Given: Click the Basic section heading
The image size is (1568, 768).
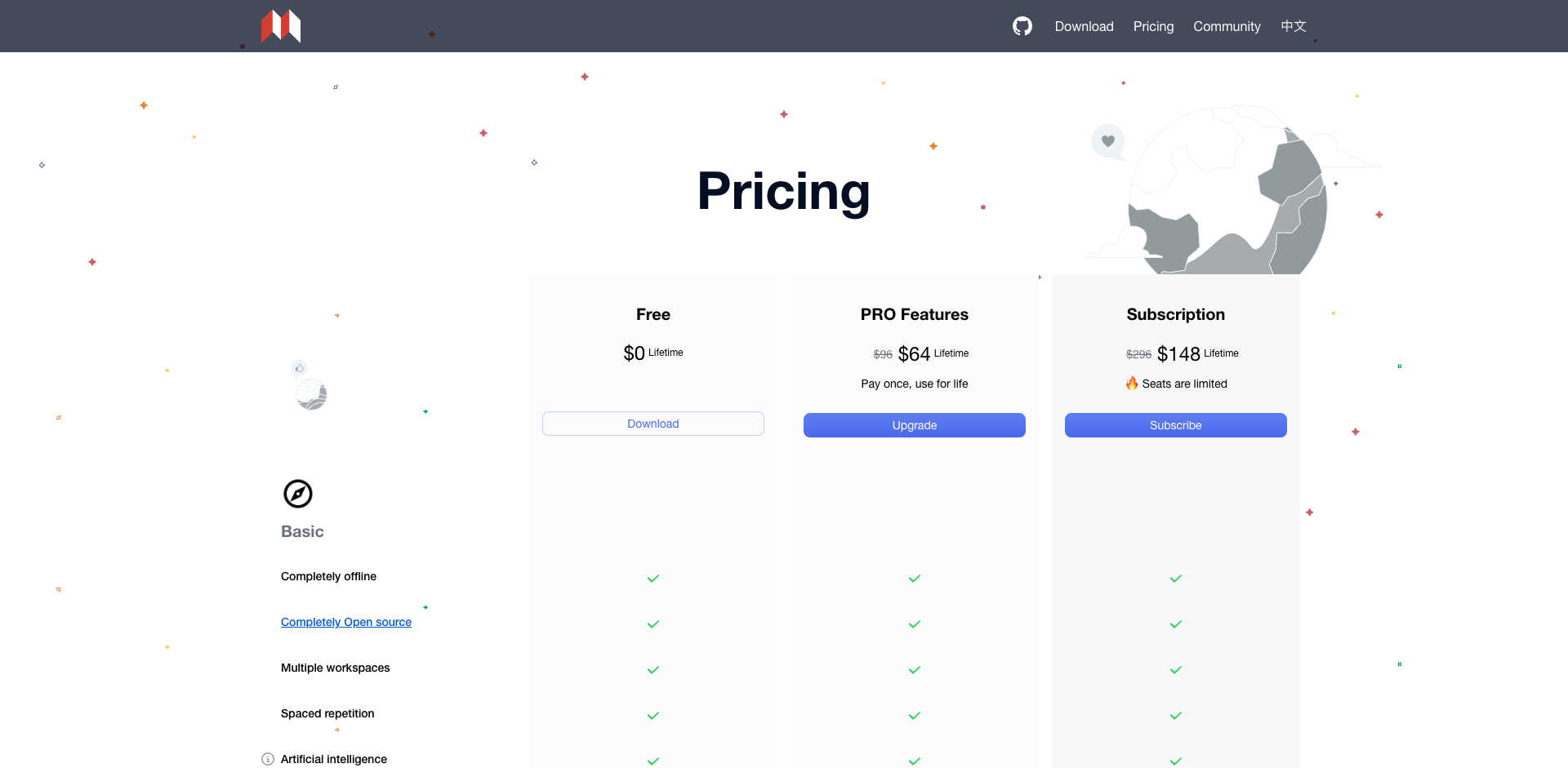Looking at the screenshot, I should coord(302,531).
